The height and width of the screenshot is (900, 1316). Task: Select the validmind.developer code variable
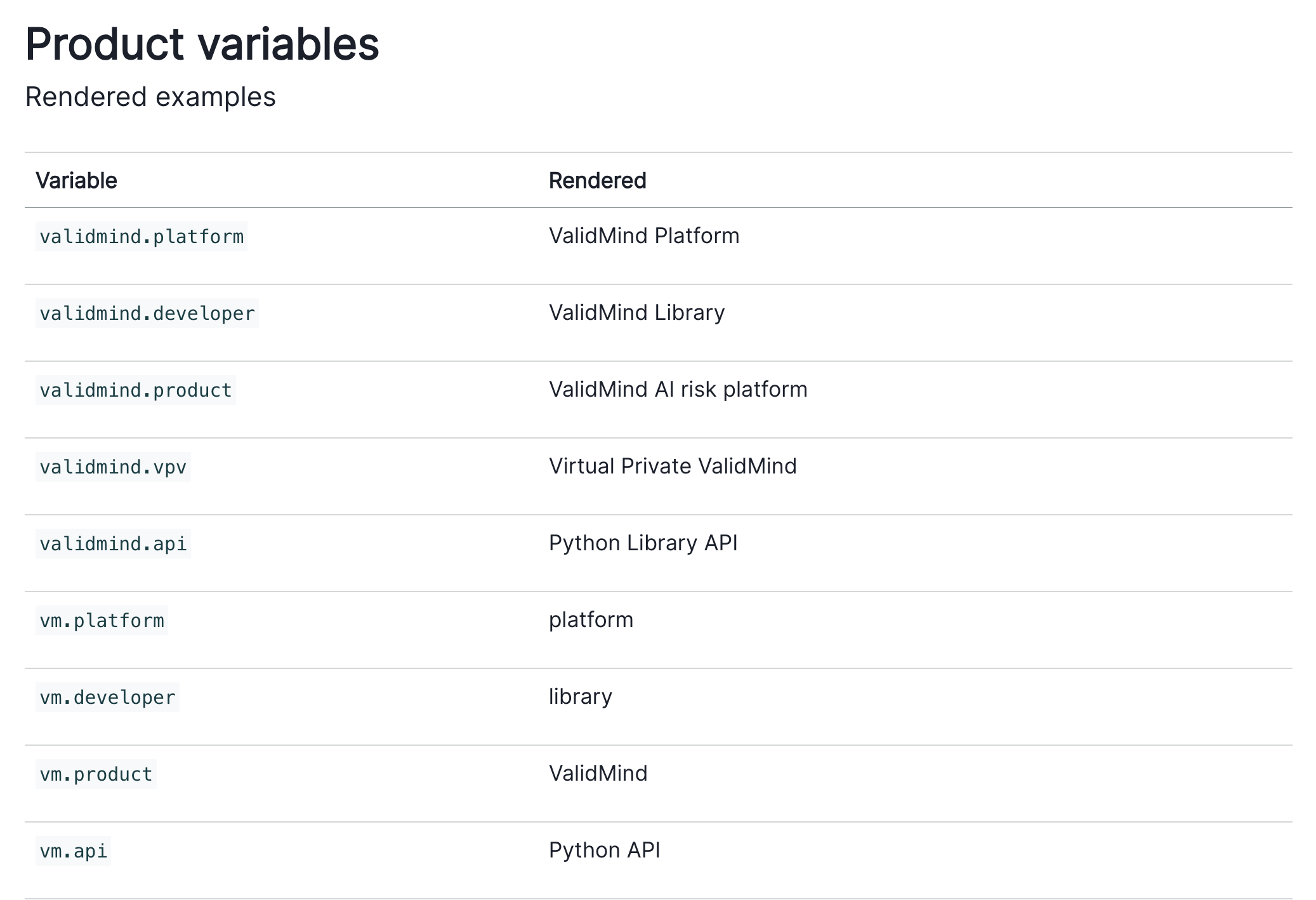pyautogui.click(x=147, y=314)
